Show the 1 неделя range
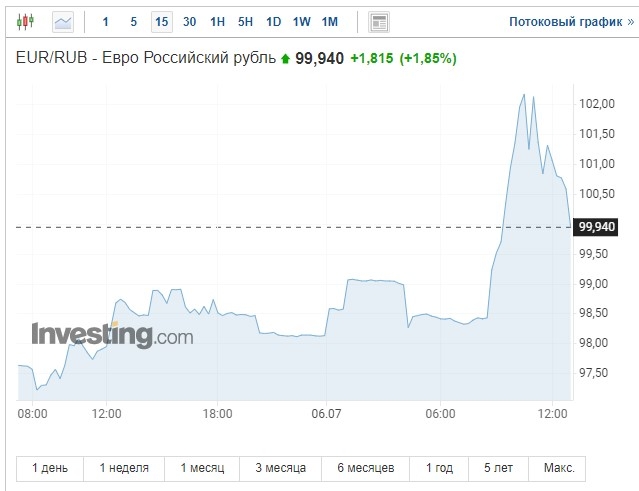Viewport: 639px width, 491px height. tap(124, 468)
